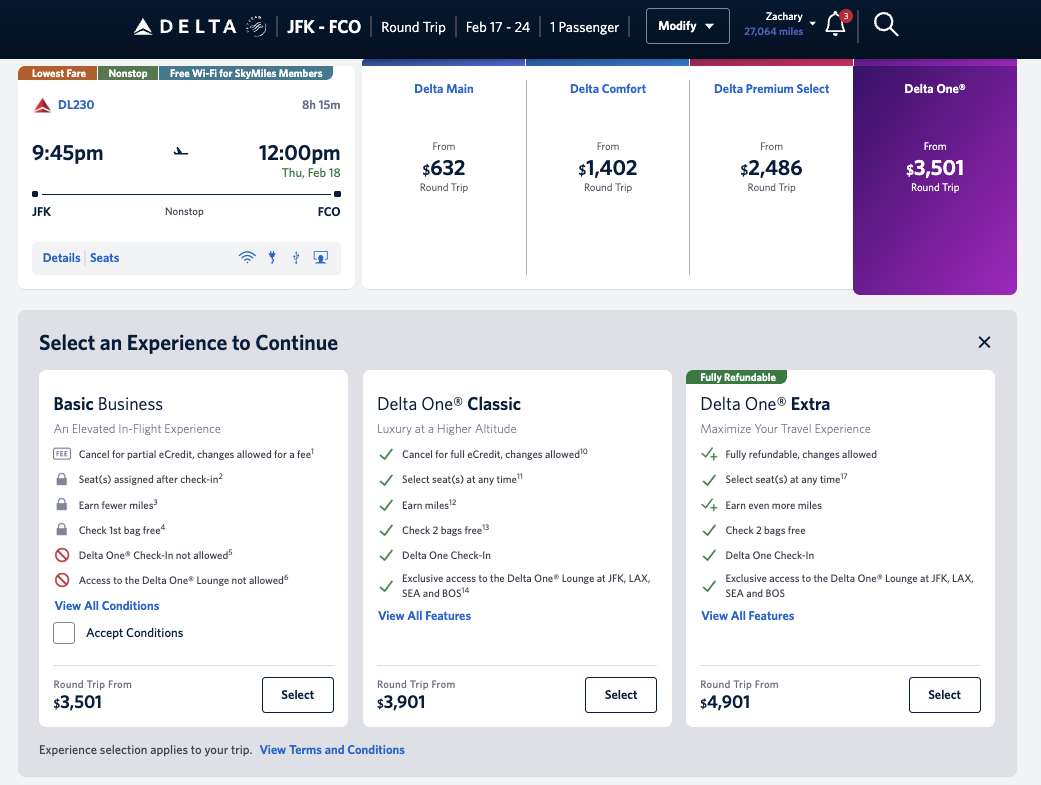The height and width of the screenshot is (785, 1041).
Task: Click lock icon beside Check 1st bag free
Action: (x=62, y=529)
